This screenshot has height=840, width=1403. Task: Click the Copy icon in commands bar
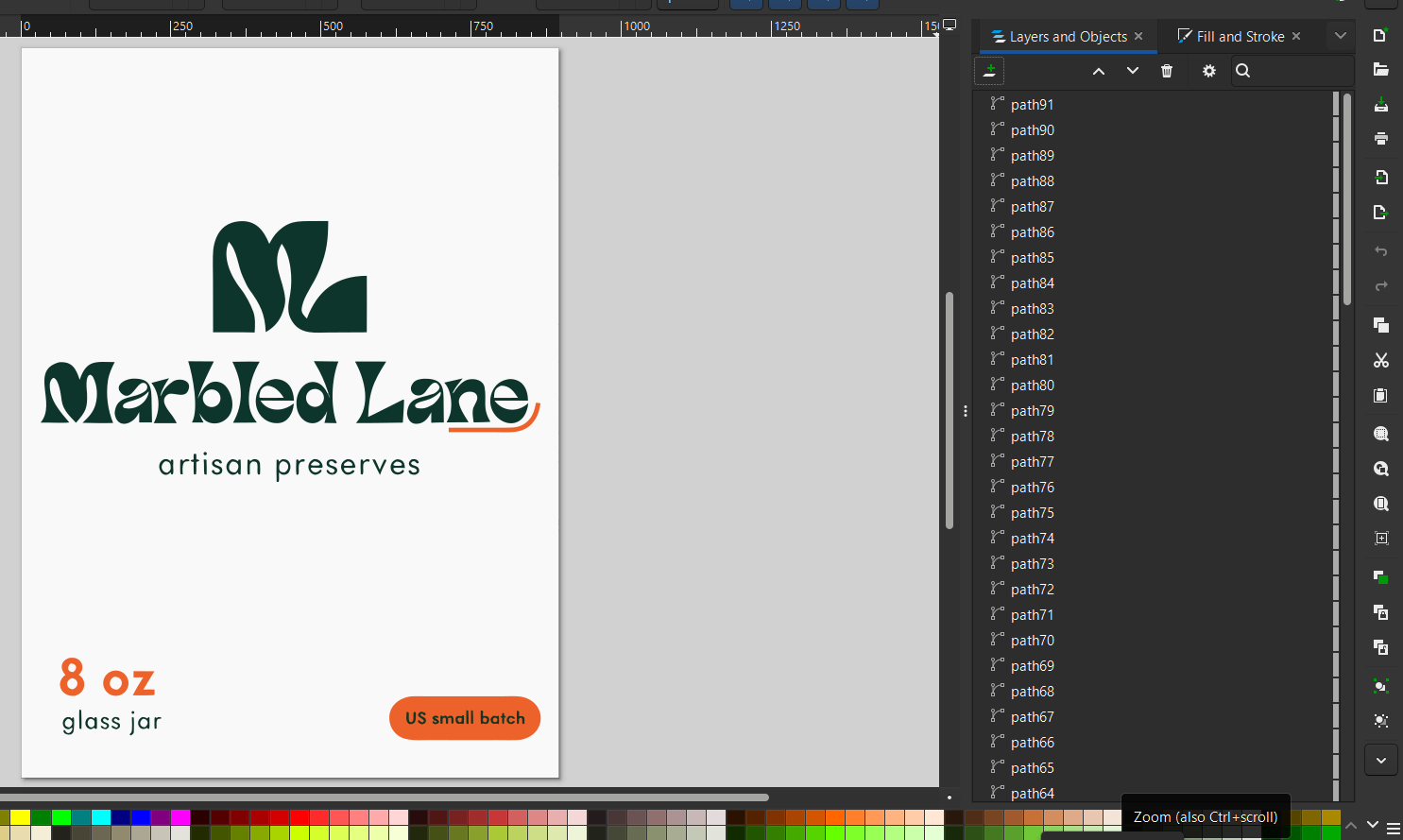1380,325
